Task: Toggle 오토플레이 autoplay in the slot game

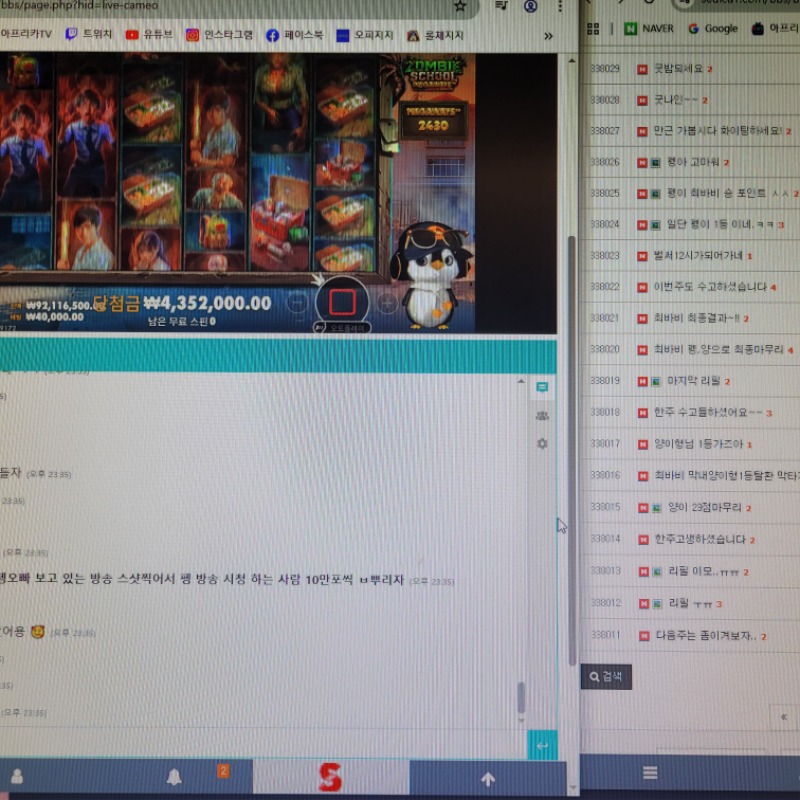Action: point(342,328)
